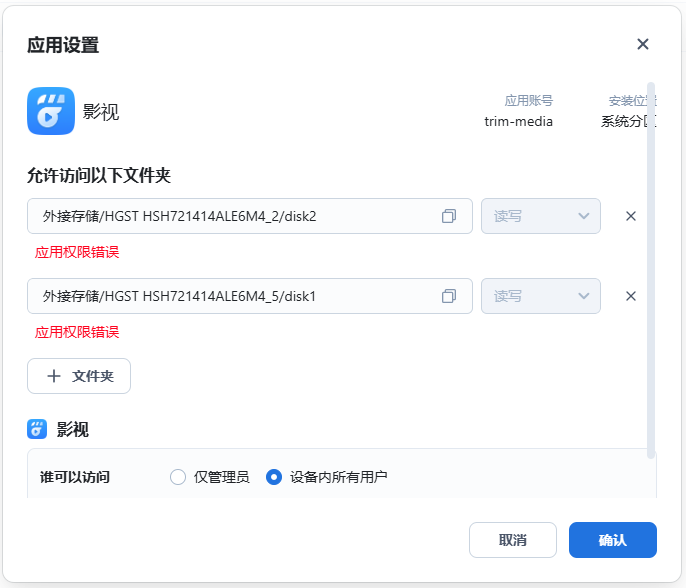The width and height of the screenshot is (686, 588).
Task: Click 取消 to cancel
Action: click(x=513, y=540)
